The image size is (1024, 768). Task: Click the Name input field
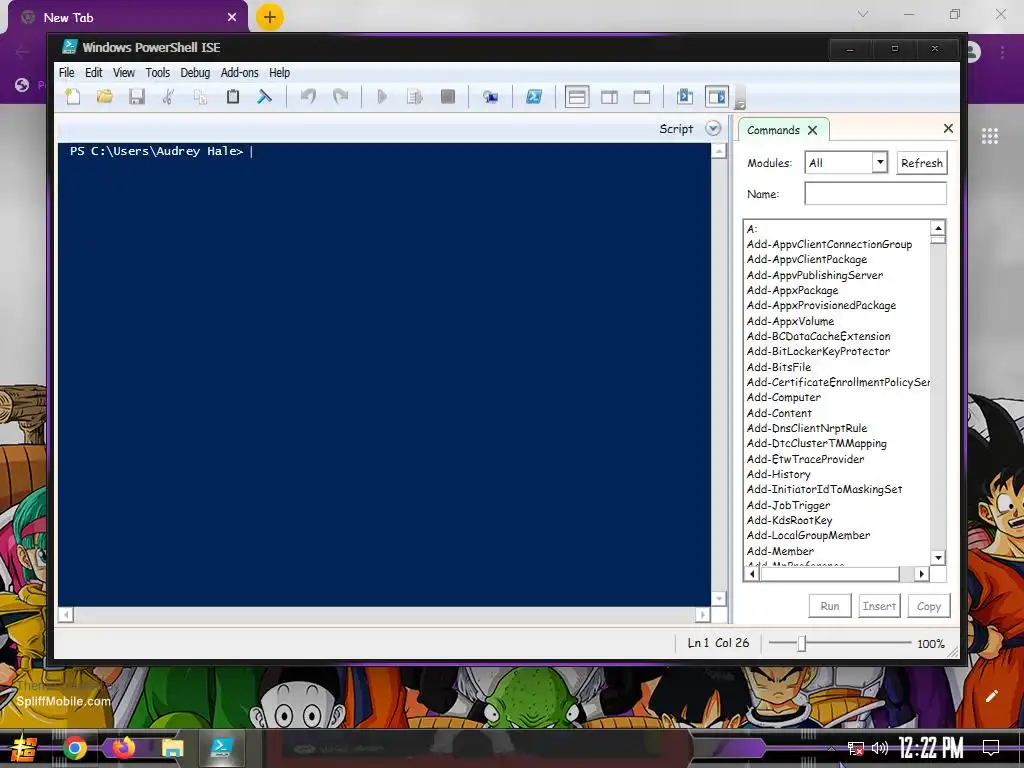[x=875, y=194]
